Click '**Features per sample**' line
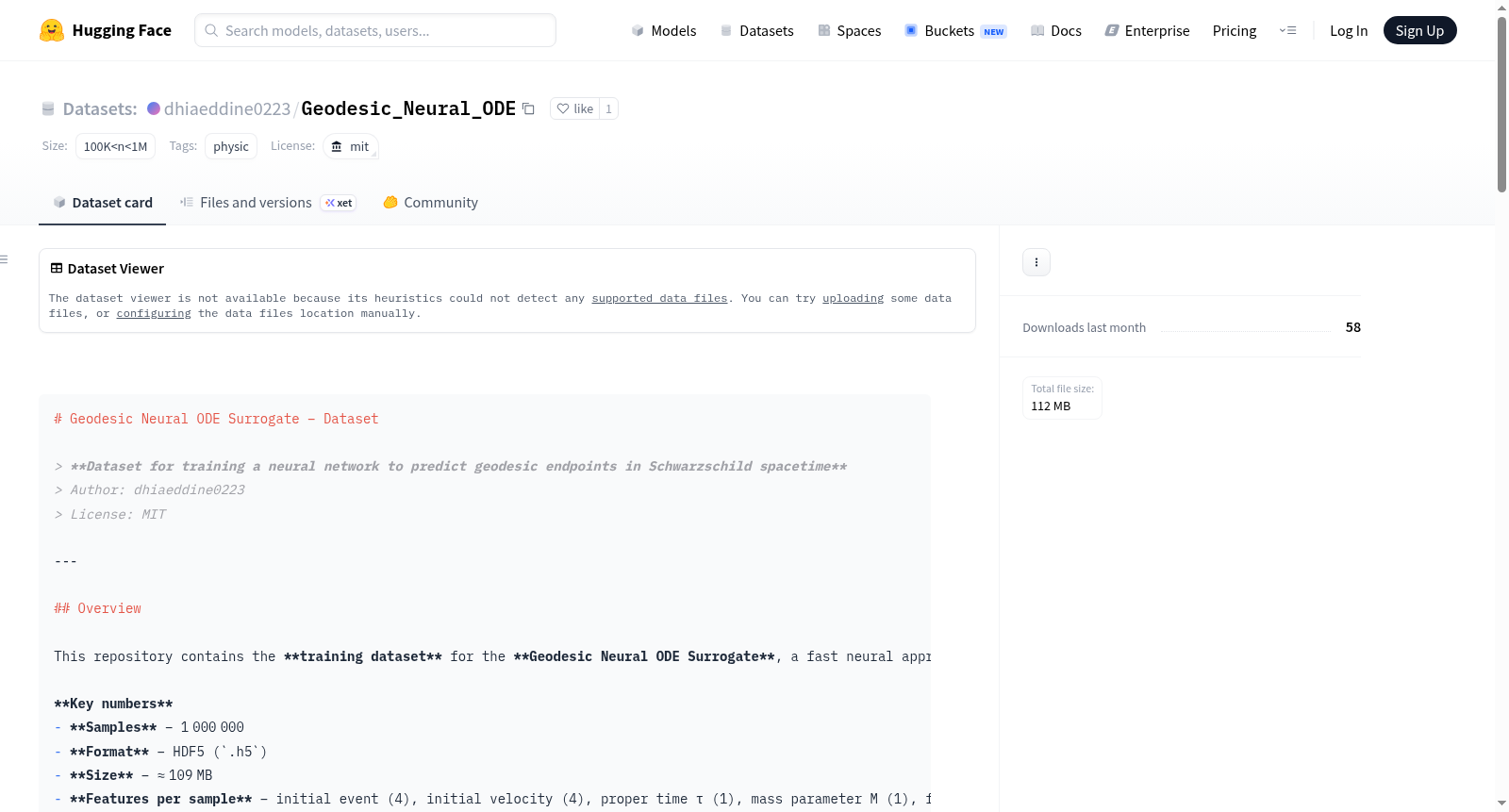 coord(492,799)
